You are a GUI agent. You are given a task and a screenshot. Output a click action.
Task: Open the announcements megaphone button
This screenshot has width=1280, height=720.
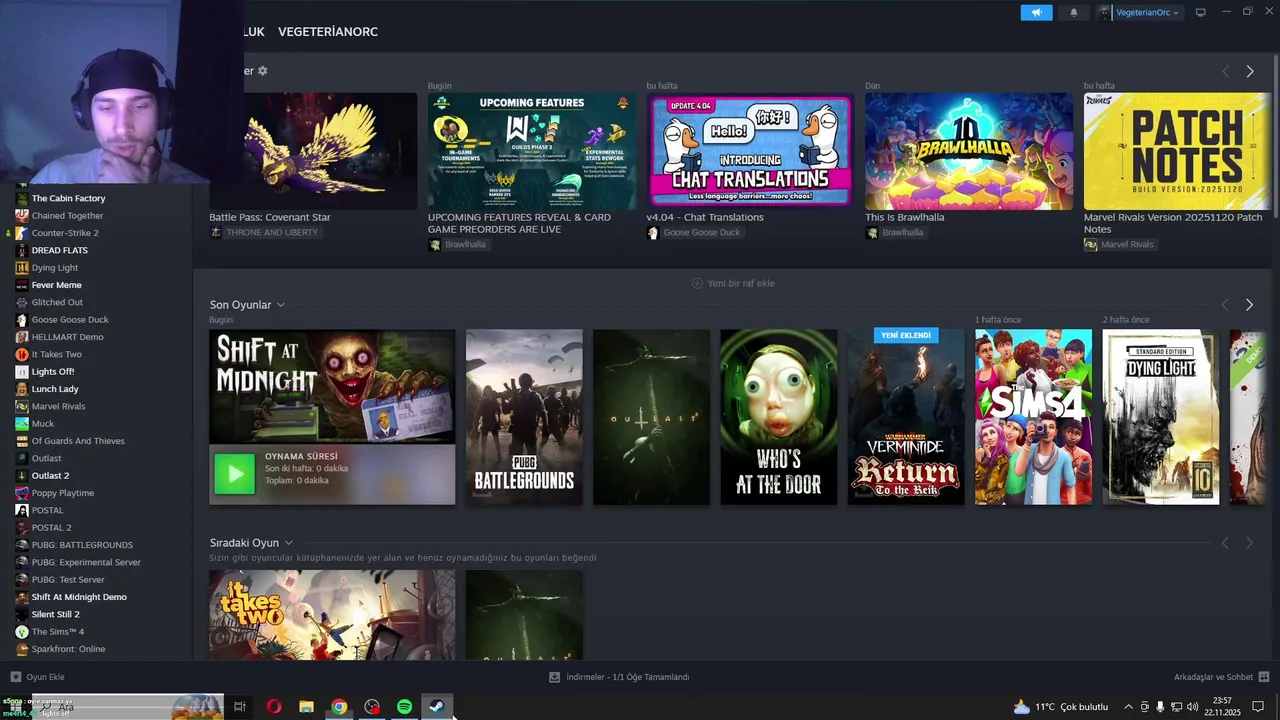1036,13
